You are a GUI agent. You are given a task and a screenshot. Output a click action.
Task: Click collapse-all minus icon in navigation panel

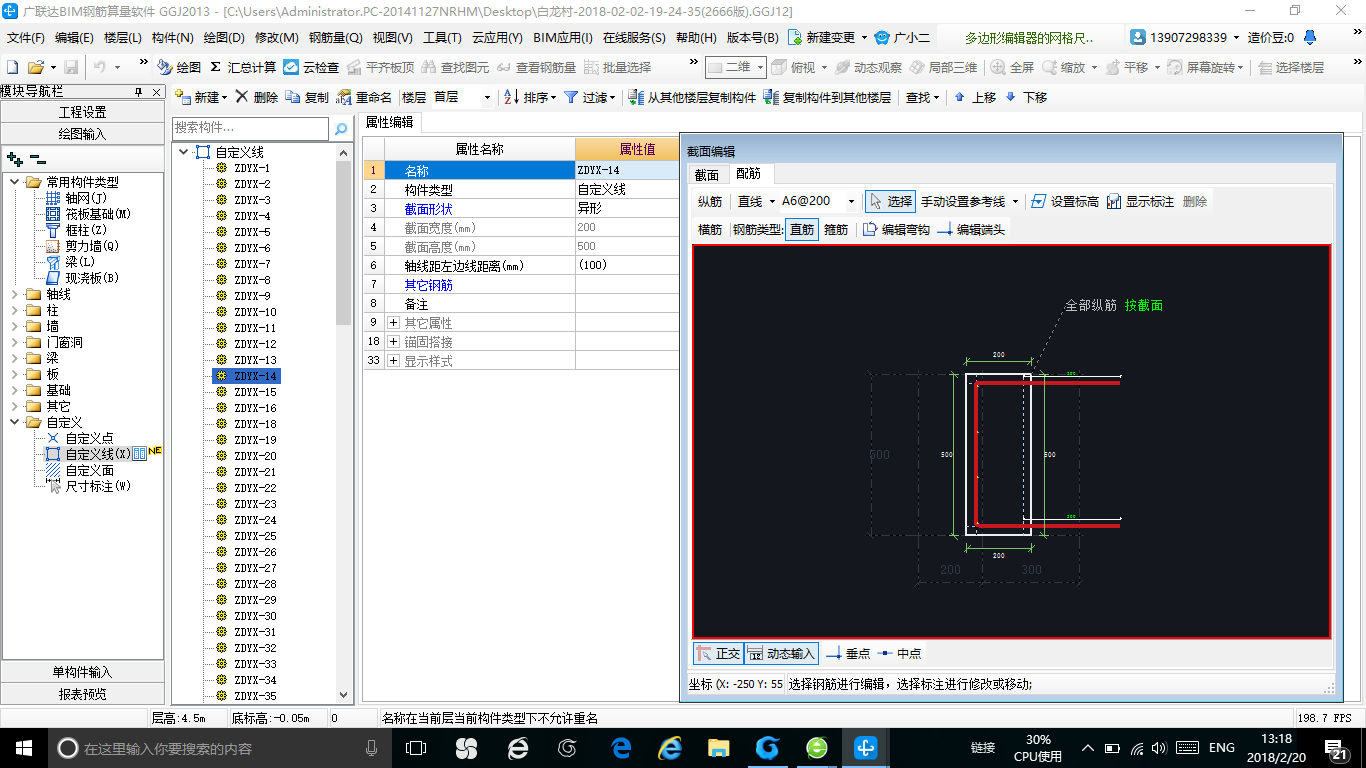coord(37,158)
